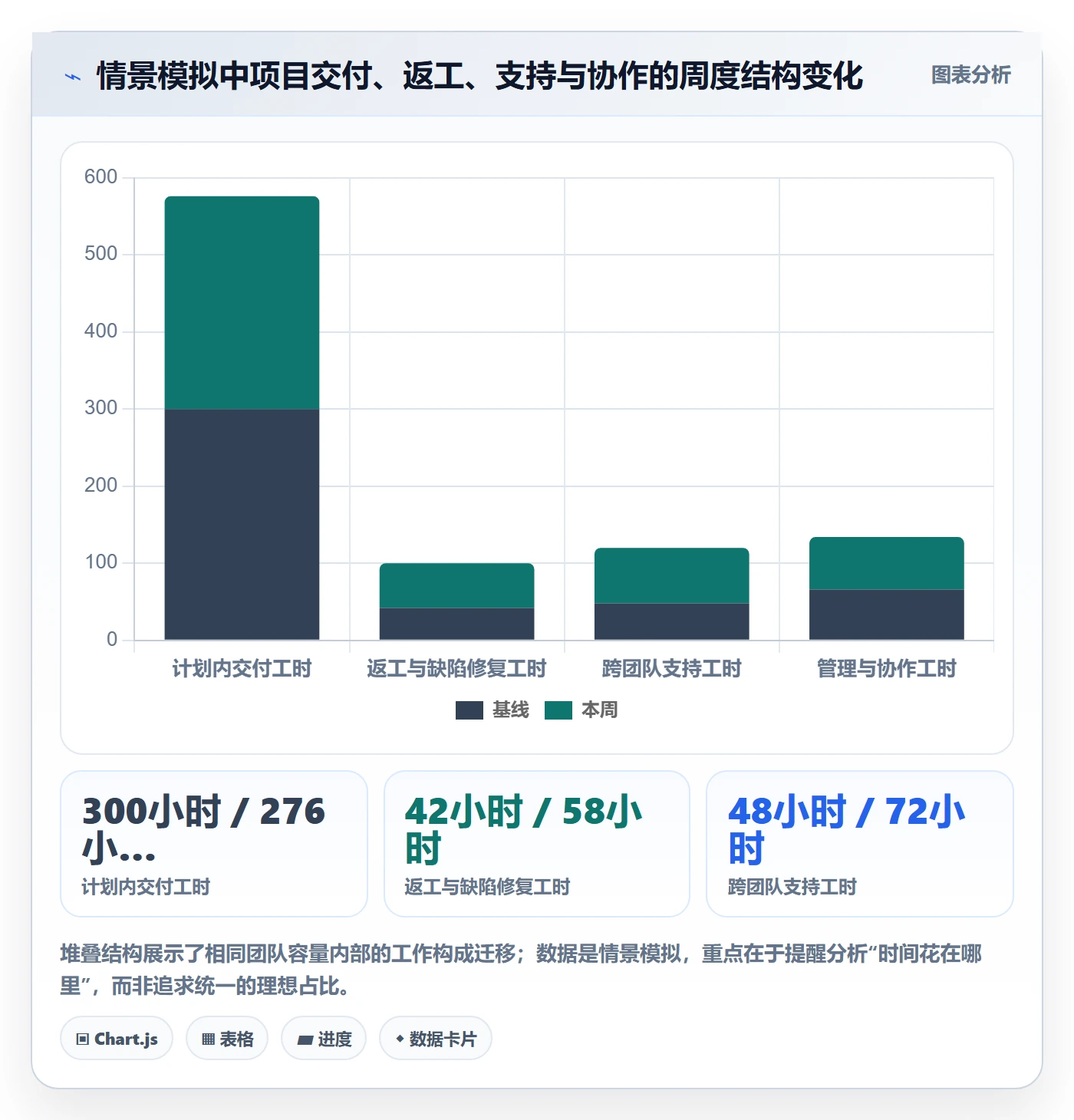Click the 48小时 / 72小时 data card

click(x=860, y=844)
